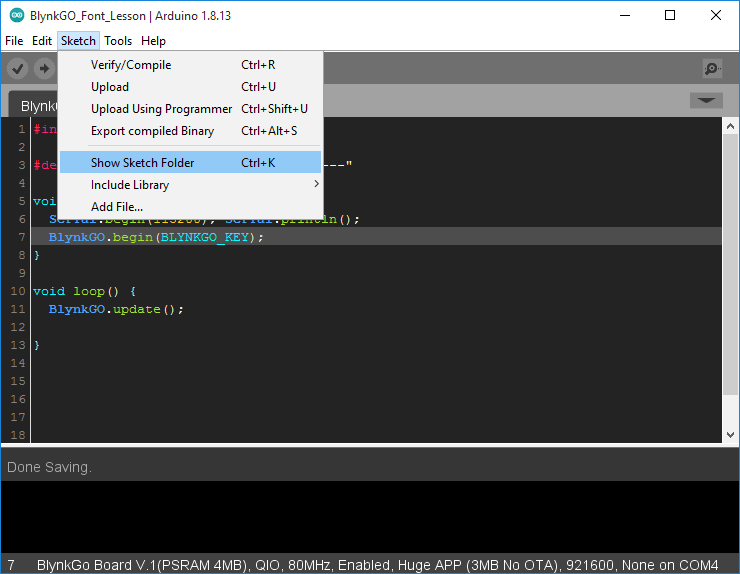Viewport: 740px width, 574px height.
Task: Click the Upload arrow toolbar button
Action: coord(44,69)
